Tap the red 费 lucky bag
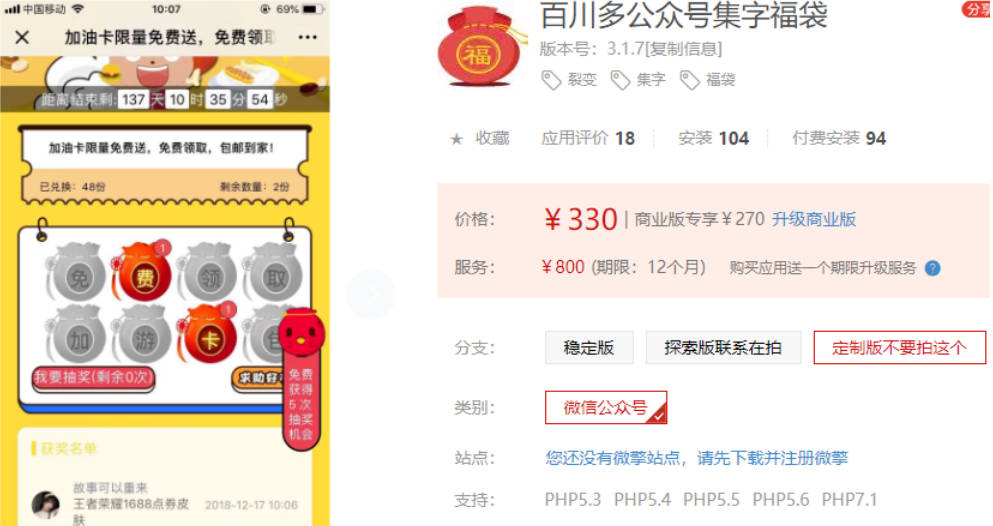Image resolution: width=993 pixels, height=526 pixels. (143, 272)
